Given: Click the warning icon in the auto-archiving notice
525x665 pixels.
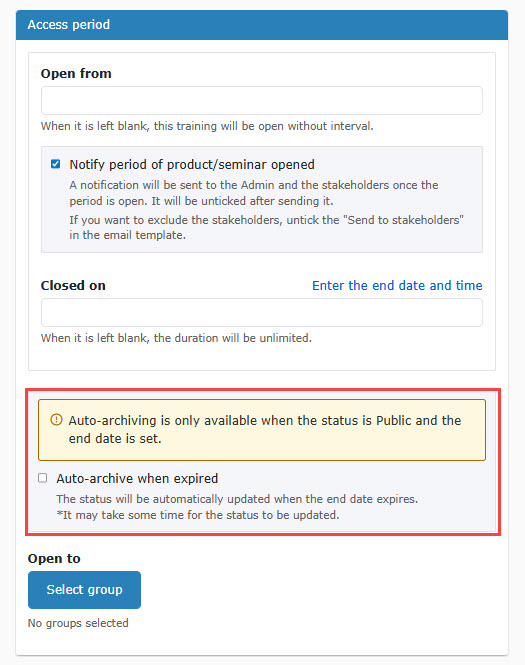Looking at the screenshot, I should tap(56, 420).
